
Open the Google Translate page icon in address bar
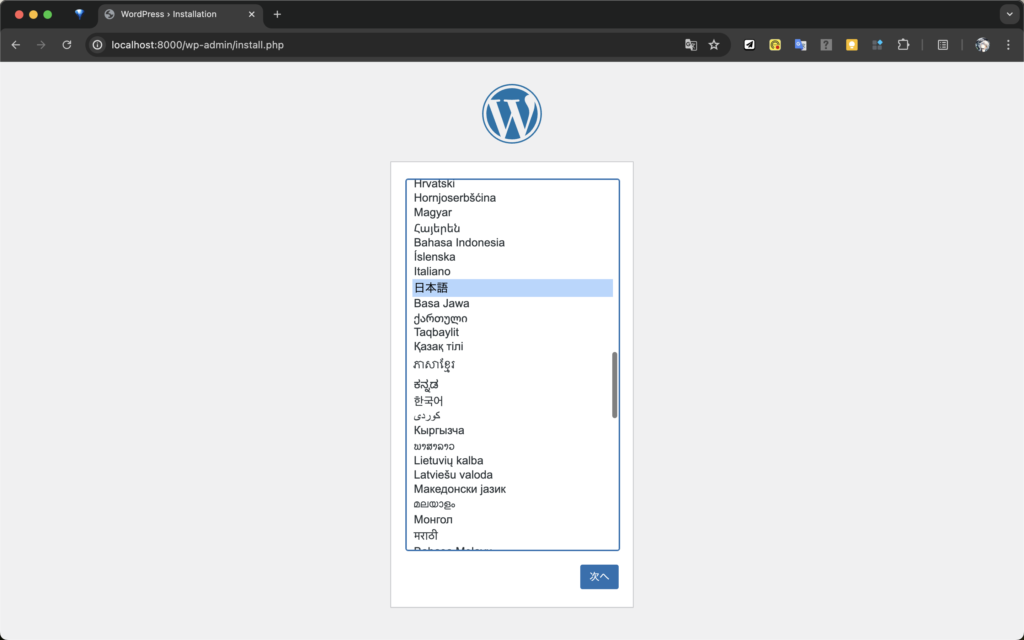point(690,45)
